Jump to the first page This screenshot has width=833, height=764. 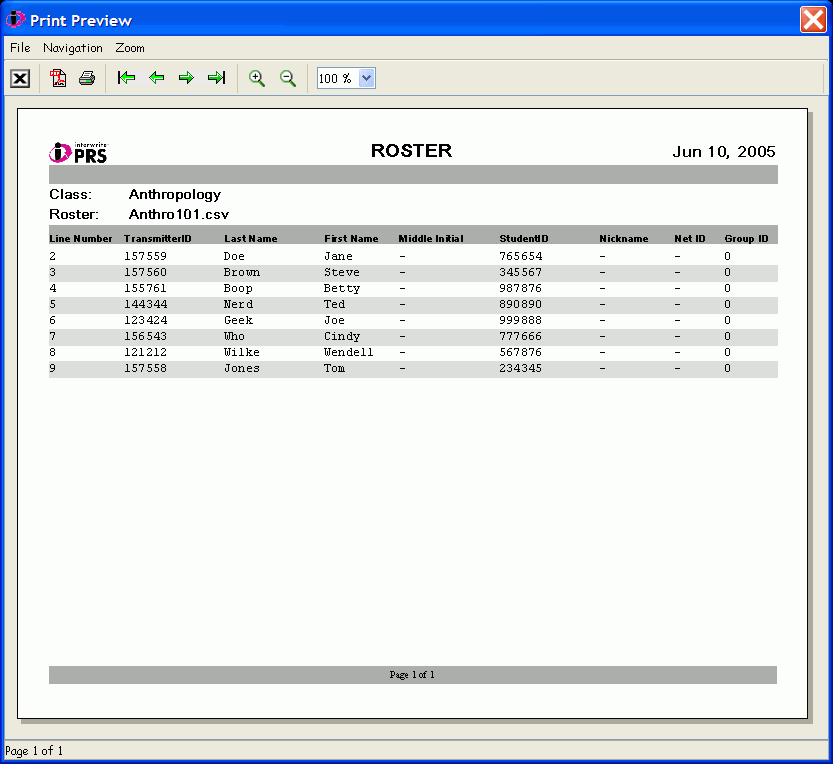(x=126, y=78)
